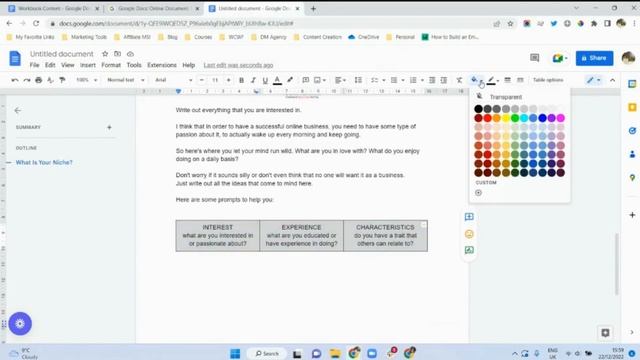640x360 pixels.
Task: Open the Insert menu
Action: pyautogui.click(x=88, y=65)
